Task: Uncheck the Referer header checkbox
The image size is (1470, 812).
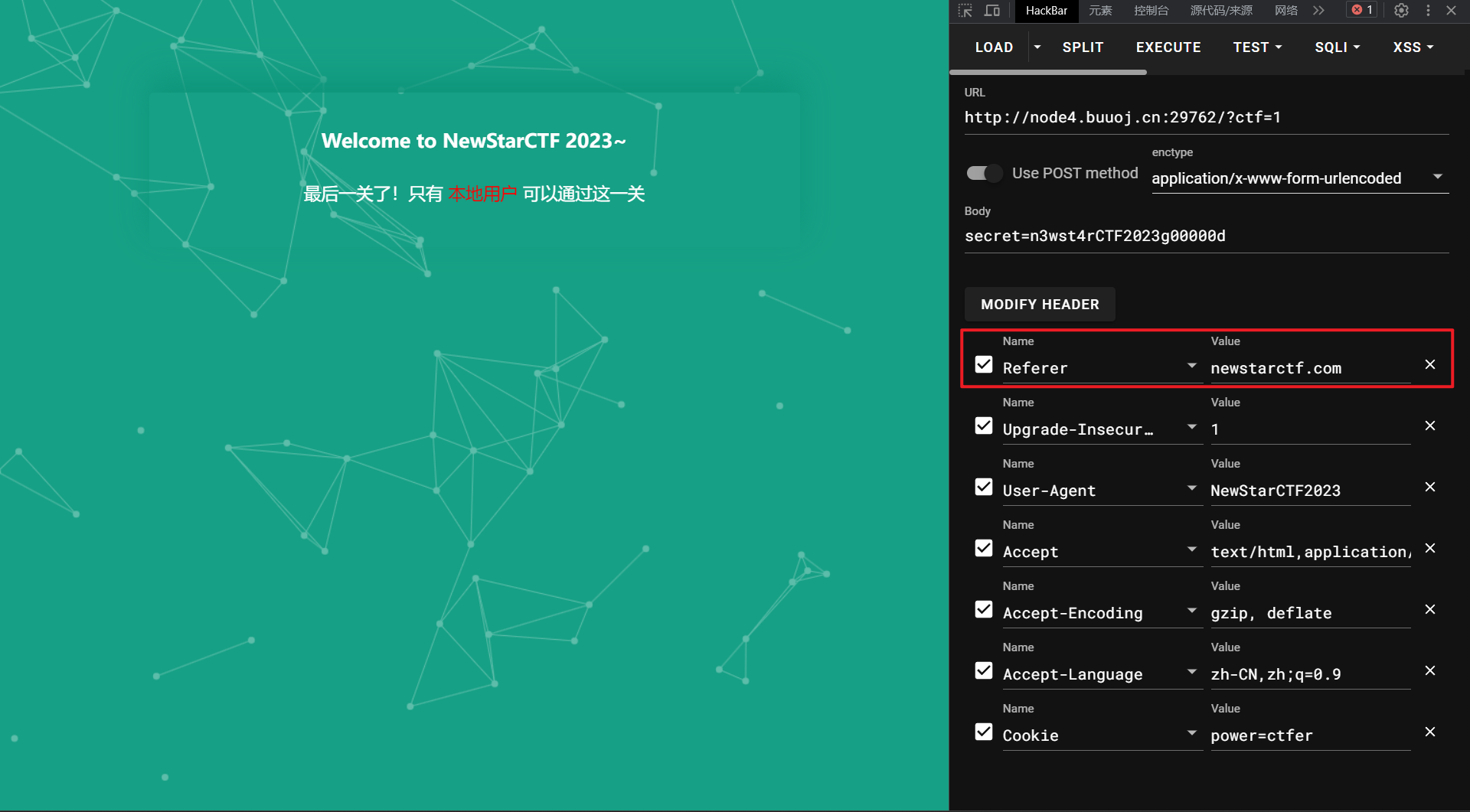Action: tap(984, 364)
